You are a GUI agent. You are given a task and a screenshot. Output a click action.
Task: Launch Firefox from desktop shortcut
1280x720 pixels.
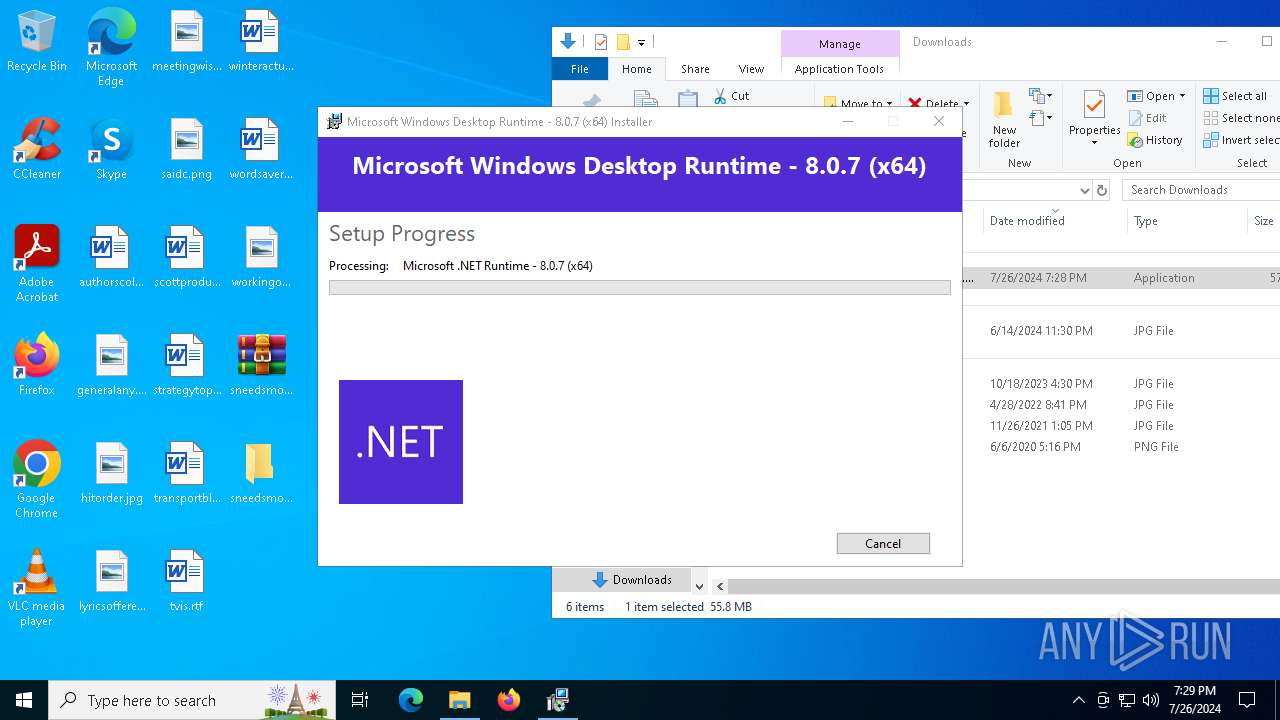pyautogui.click(x=37, y=366)
